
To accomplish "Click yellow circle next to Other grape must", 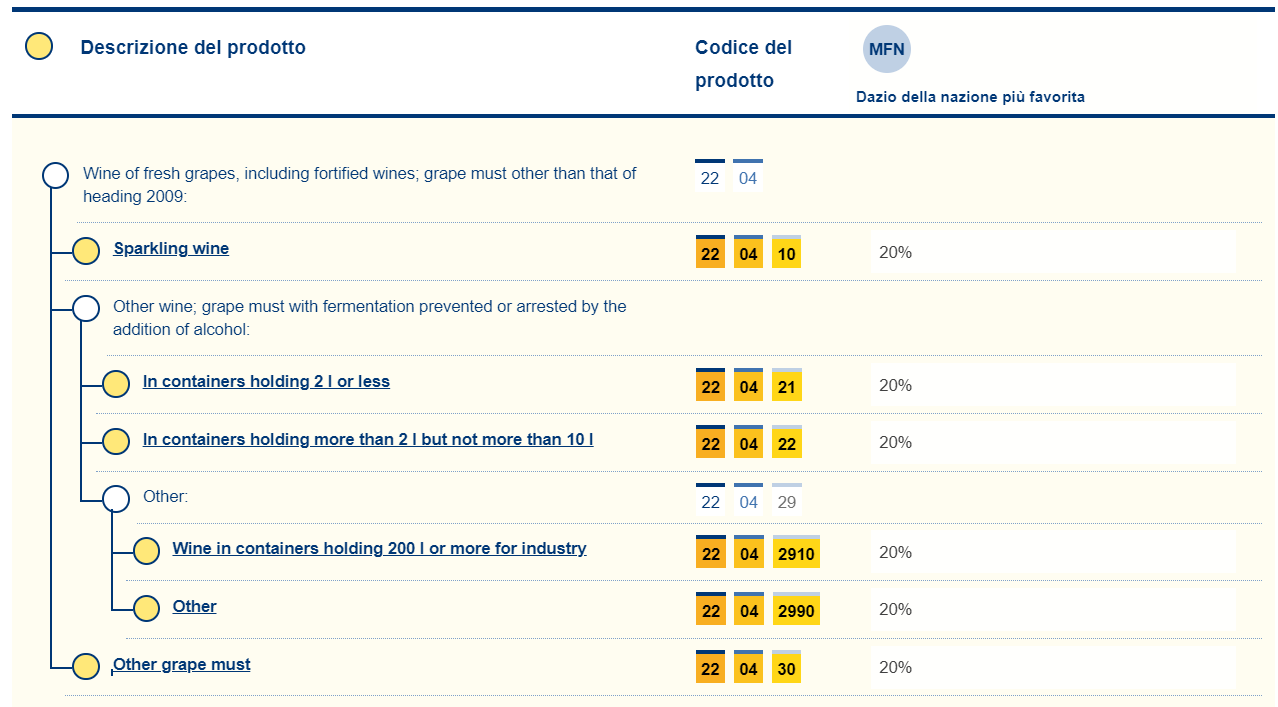I will 86,666.
